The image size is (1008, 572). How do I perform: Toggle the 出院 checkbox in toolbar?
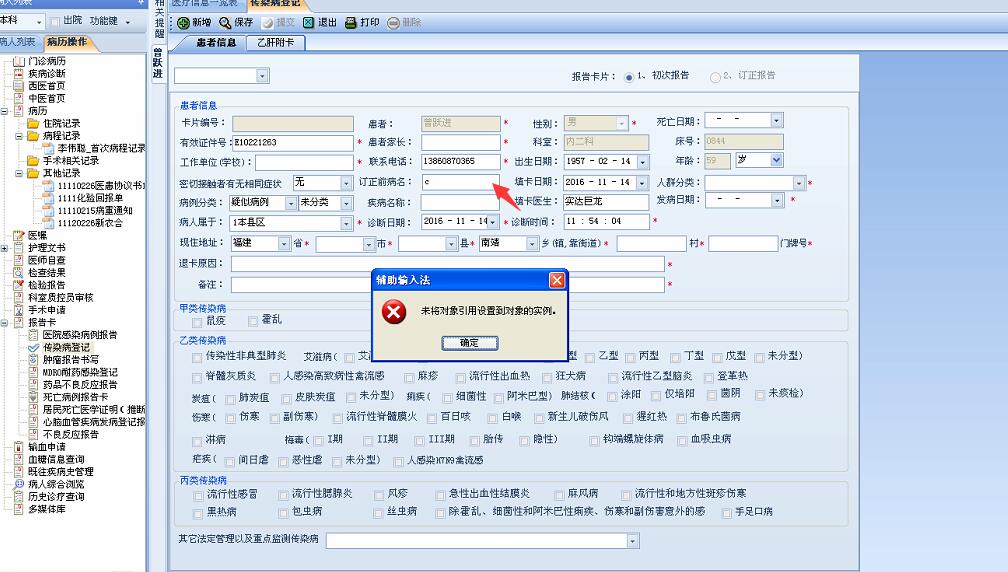tap(55, 21)
